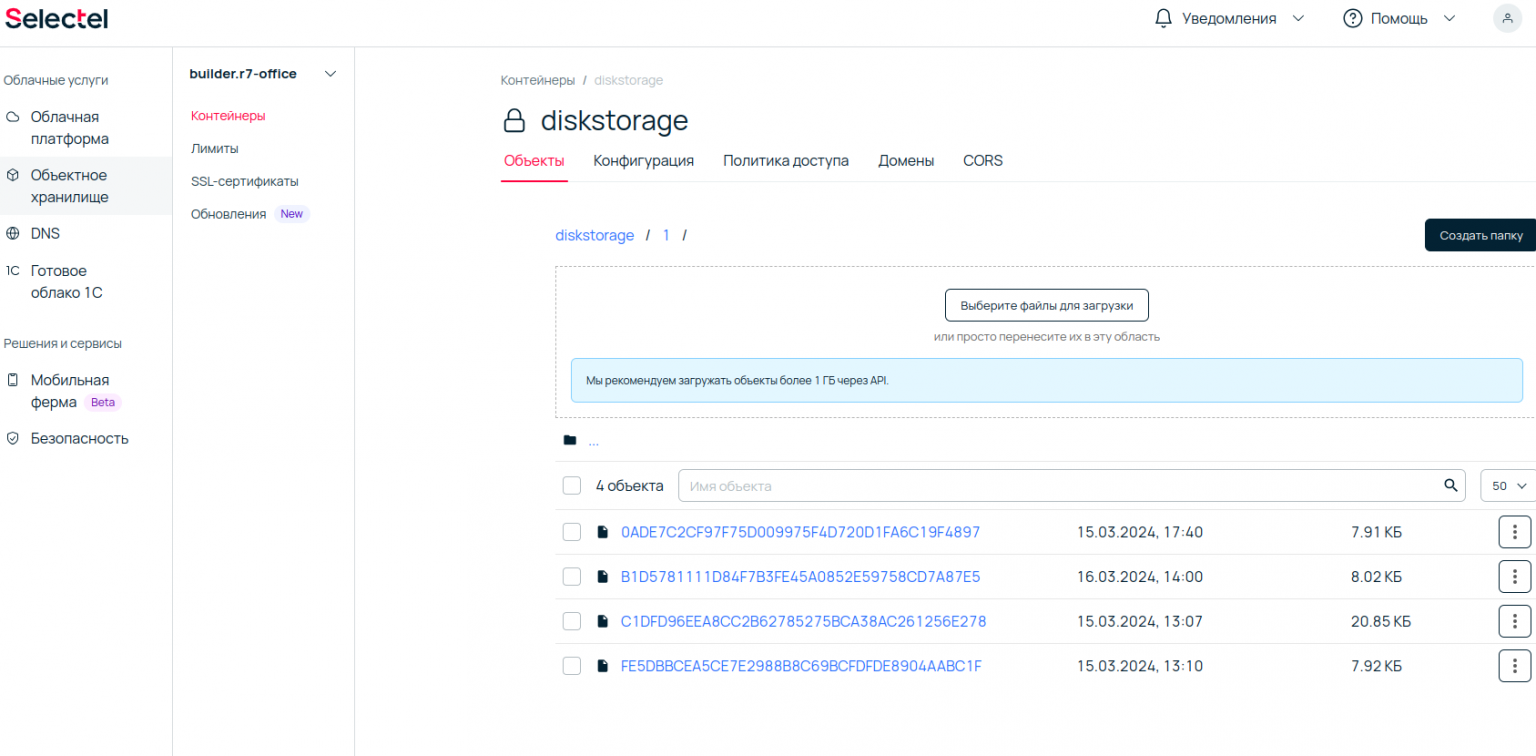Viewport: 1536px width, 756px height.
Task: Focus the Имя объекта search field
Action: [x=1060, y=486]
